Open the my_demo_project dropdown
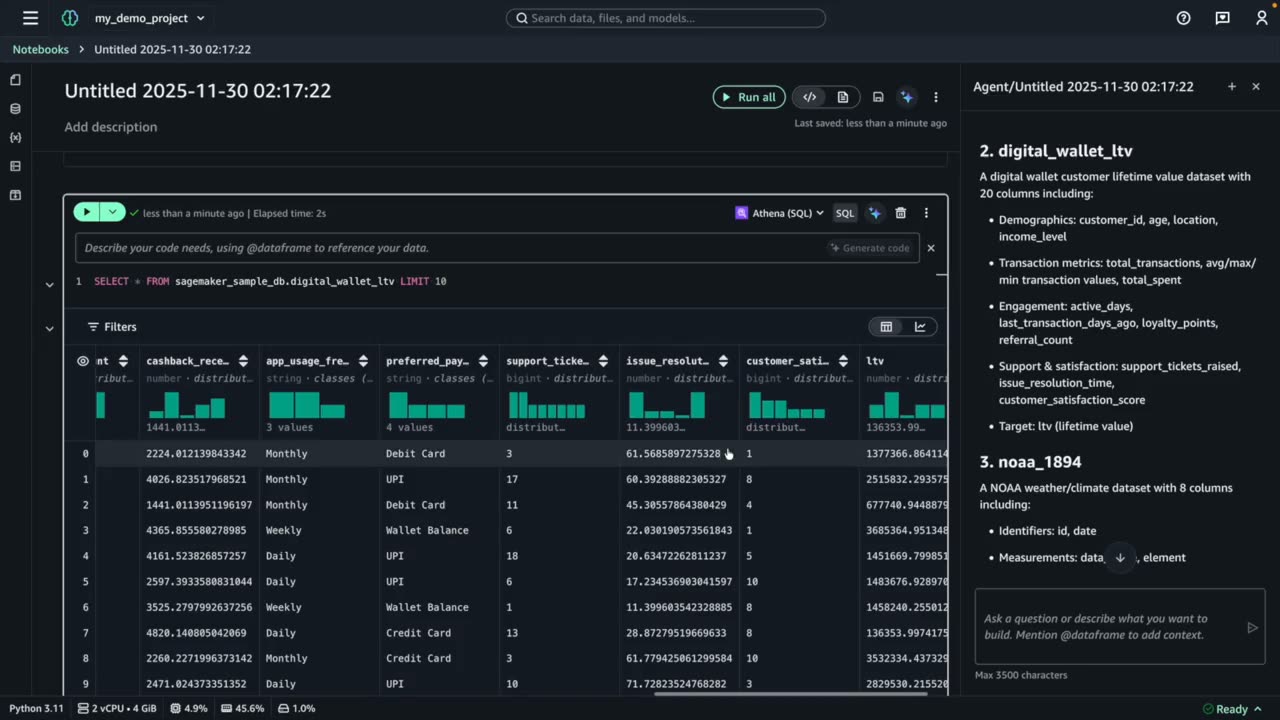The height and width of the screenshot is (720, 1280). click(x=149, y=18)
